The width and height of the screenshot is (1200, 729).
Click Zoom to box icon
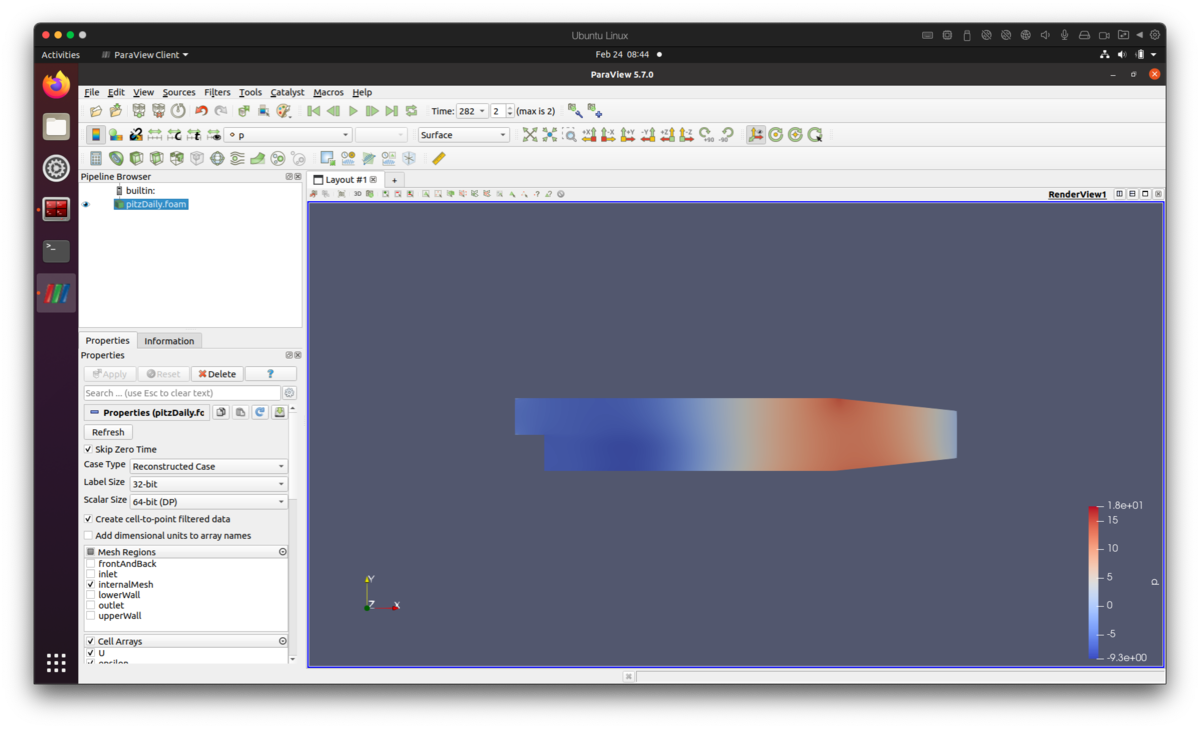point(569,134)
